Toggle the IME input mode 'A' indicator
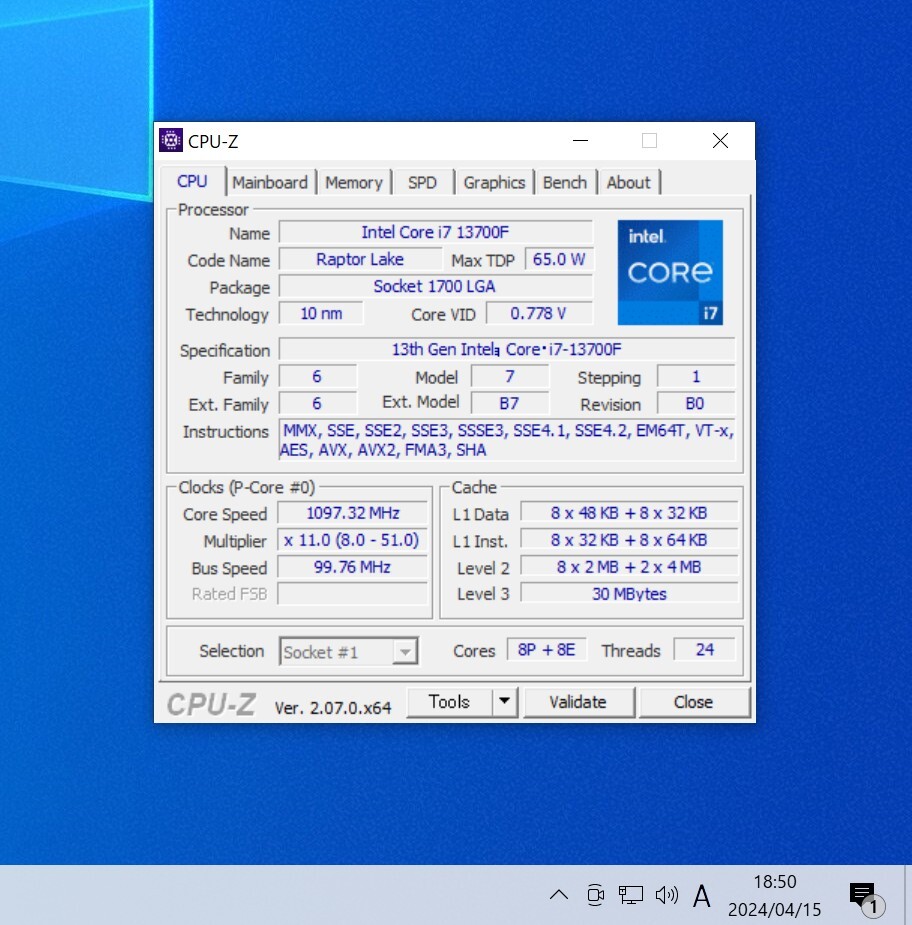Screen dimensions: 912x925 (x=701, y=896)
